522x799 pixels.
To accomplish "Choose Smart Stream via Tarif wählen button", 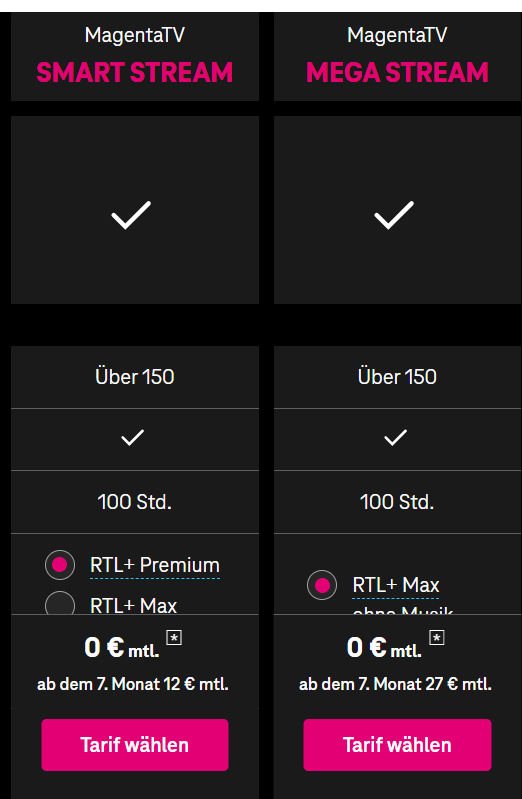I will click(x=135, y=745).
